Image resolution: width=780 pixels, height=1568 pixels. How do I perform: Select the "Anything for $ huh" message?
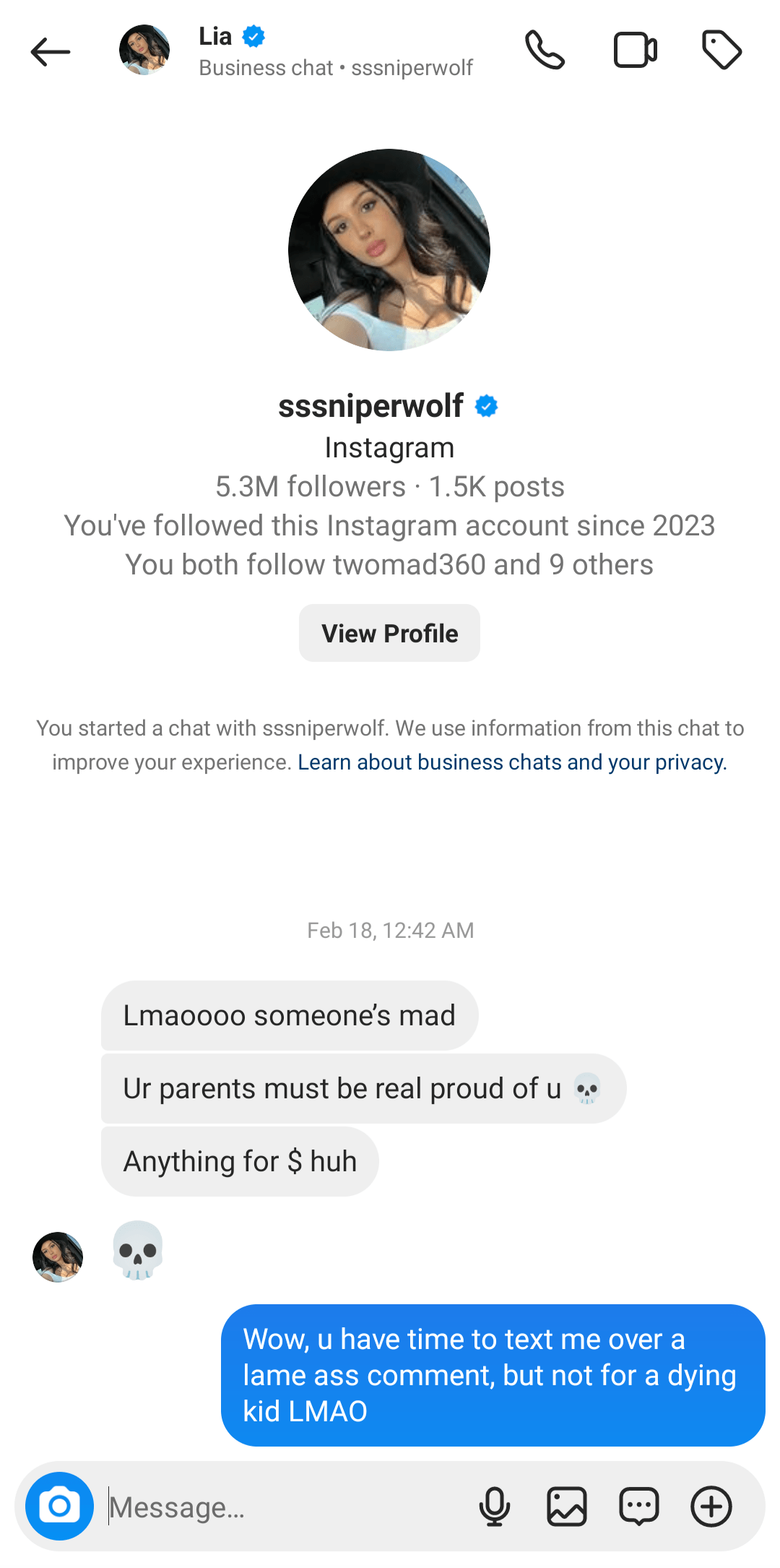coord(240,1161)
